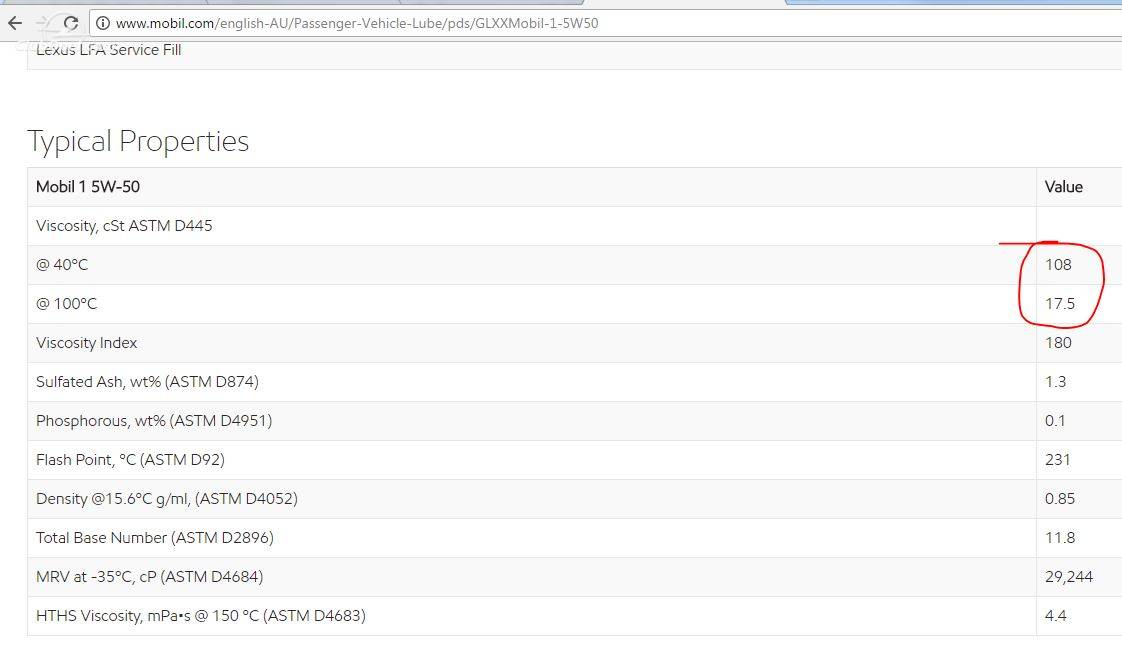Select the 'Value' column header
1122x668 pixels.
pyautogui.click(x=1063, y=187)
